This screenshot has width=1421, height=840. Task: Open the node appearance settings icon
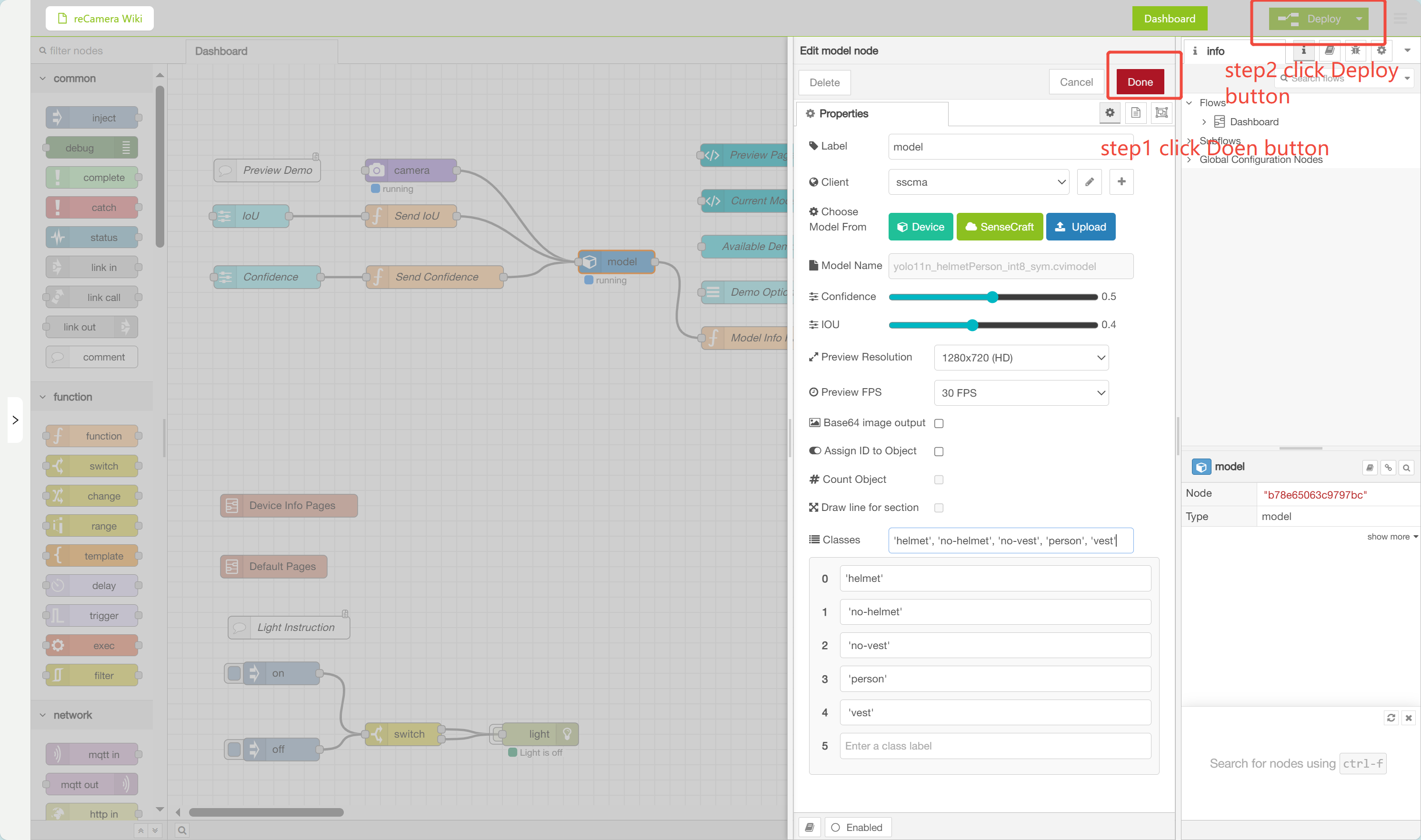coord(1161,113)
